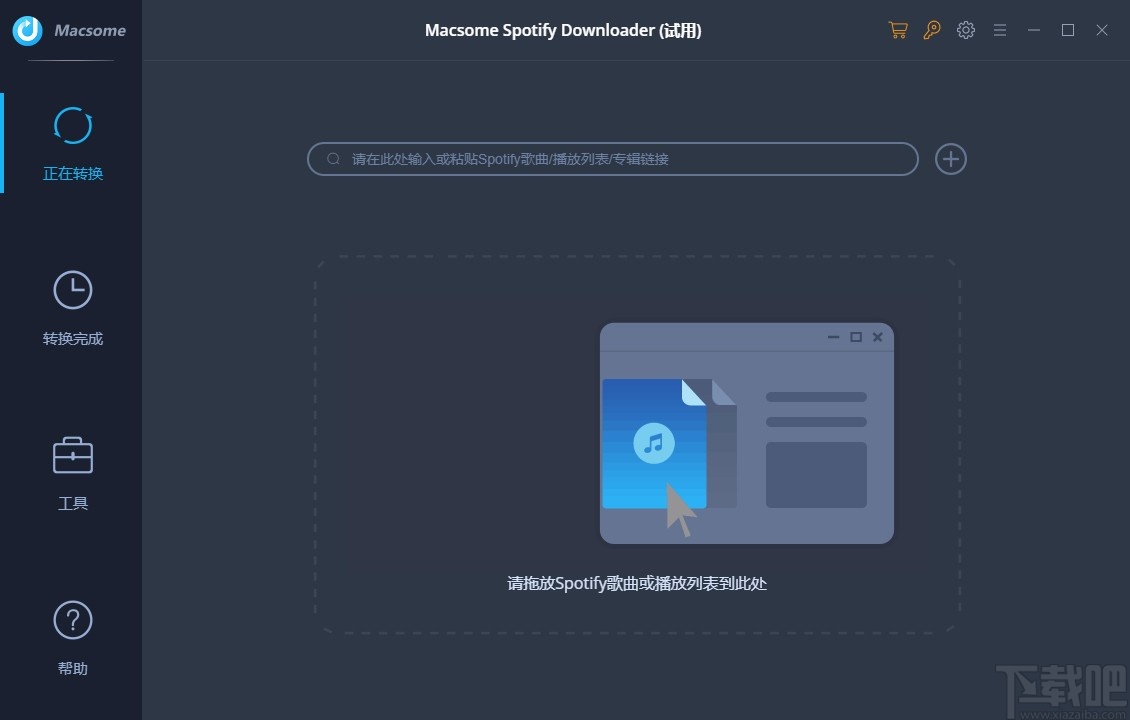The height and width of the screenshot is (720, 1130).
Task: Click the search magnifier icon in search bar
Action: [x=331, y=158]
